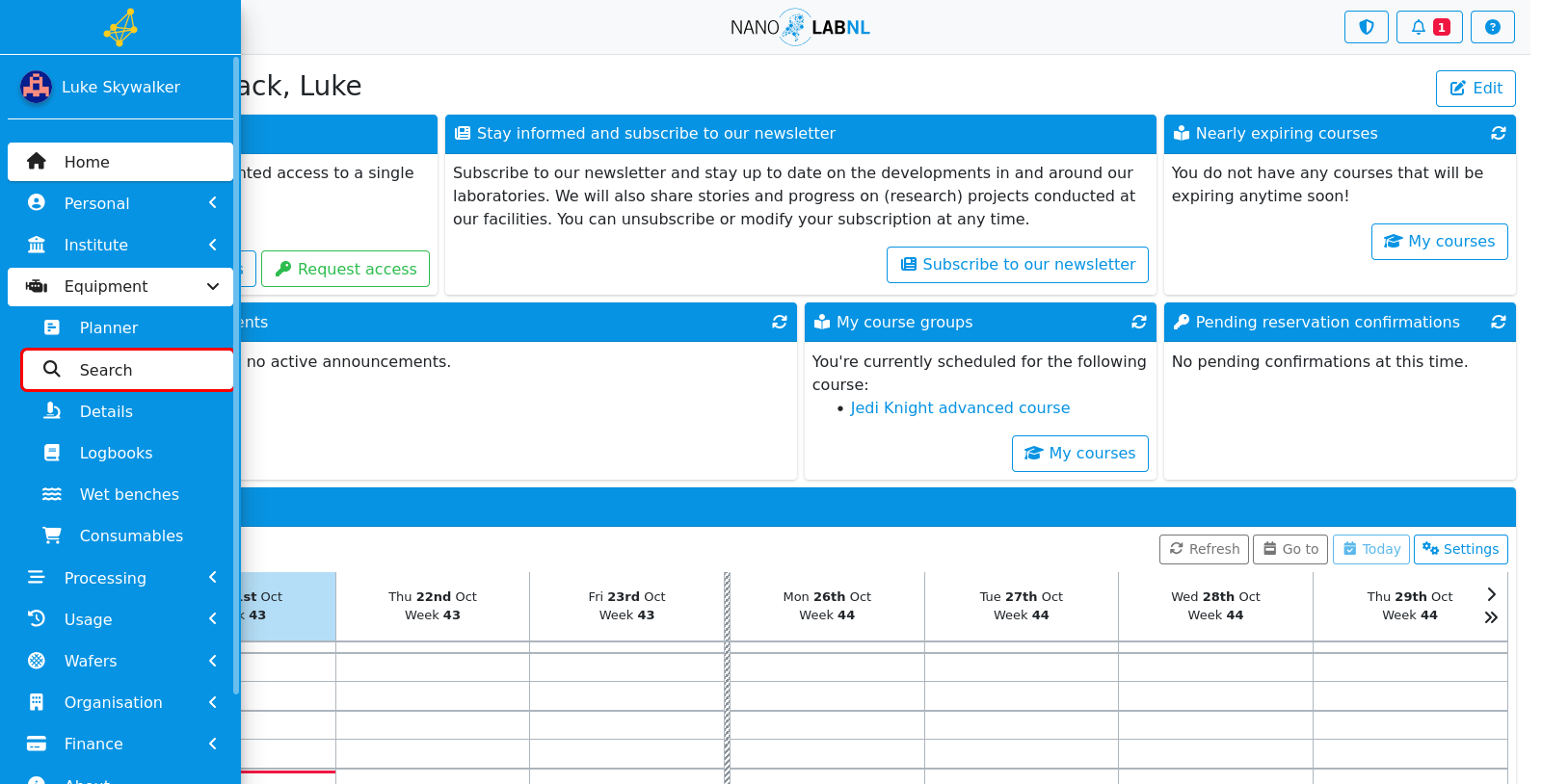Open the Planner submenu item
Screen dimensions: 1542x784
pyautogui.click(x=128, y=327)
